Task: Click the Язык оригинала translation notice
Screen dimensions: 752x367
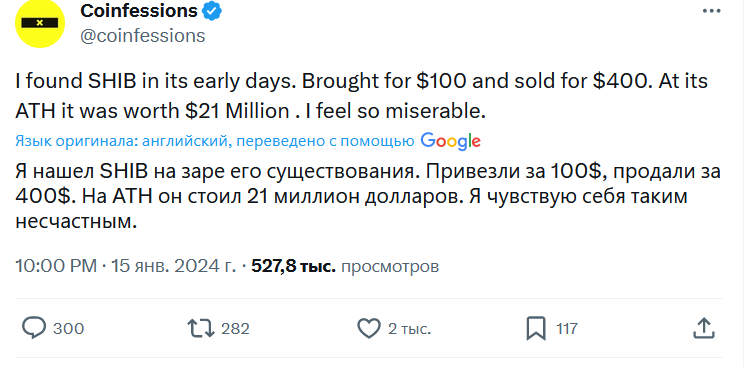Action: click(215, 141)
